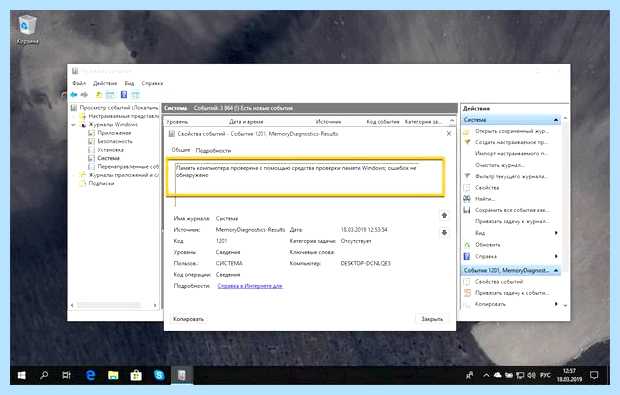This screenshot has height=395, width=620.
Task: Launch Microsoft Edge from the taskbar
Action: pos(91,375)
